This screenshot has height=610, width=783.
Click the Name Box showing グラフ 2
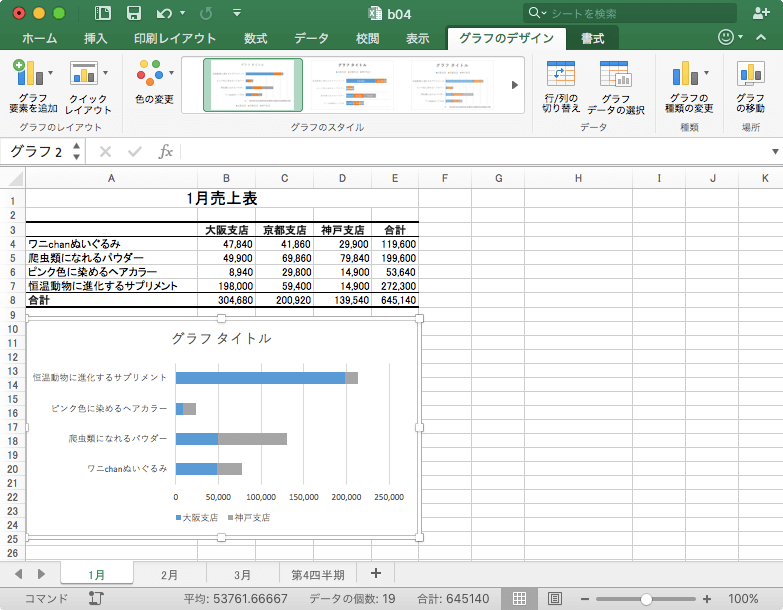click(x=36, y=151)
